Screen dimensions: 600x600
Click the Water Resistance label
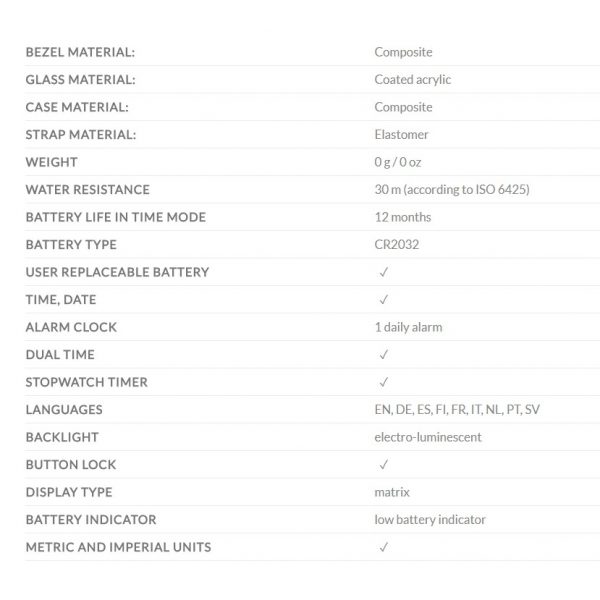(88, 189)
